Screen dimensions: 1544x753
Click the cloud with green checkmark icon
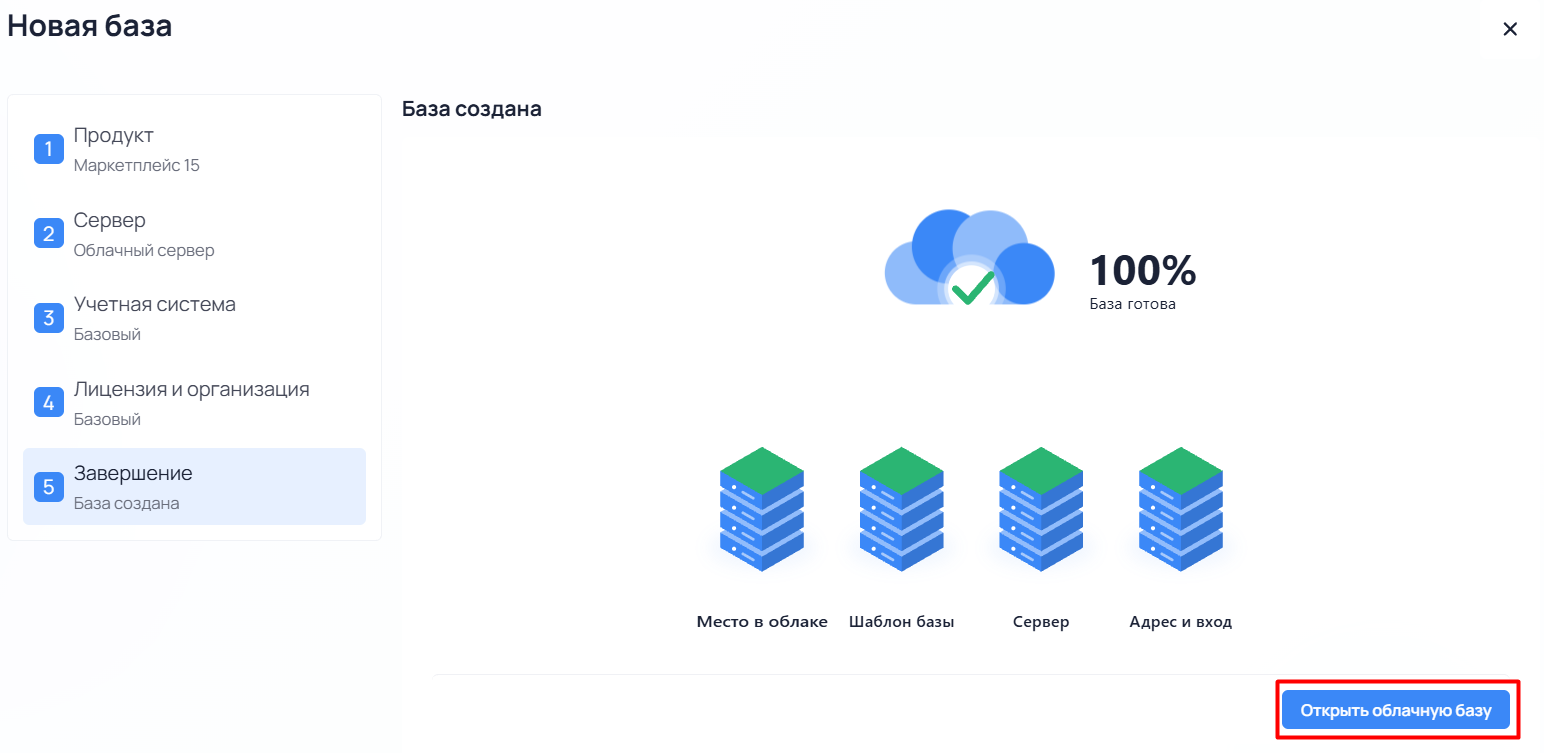[x=970, y=259]
